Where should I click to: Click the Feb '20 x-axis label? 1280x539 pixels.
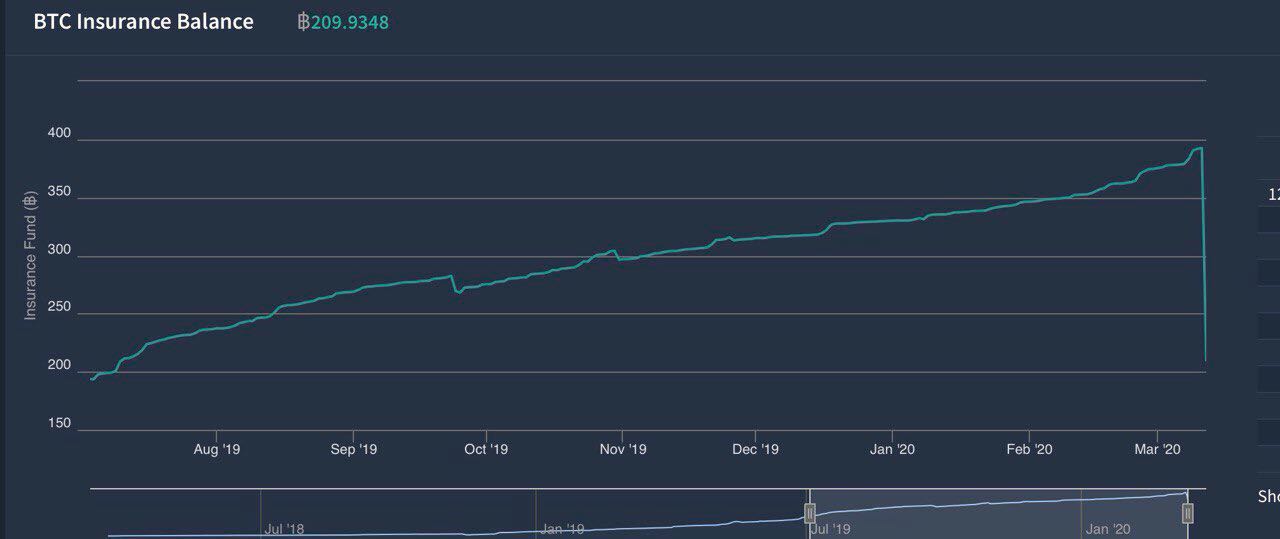[x=1028, y=450]
